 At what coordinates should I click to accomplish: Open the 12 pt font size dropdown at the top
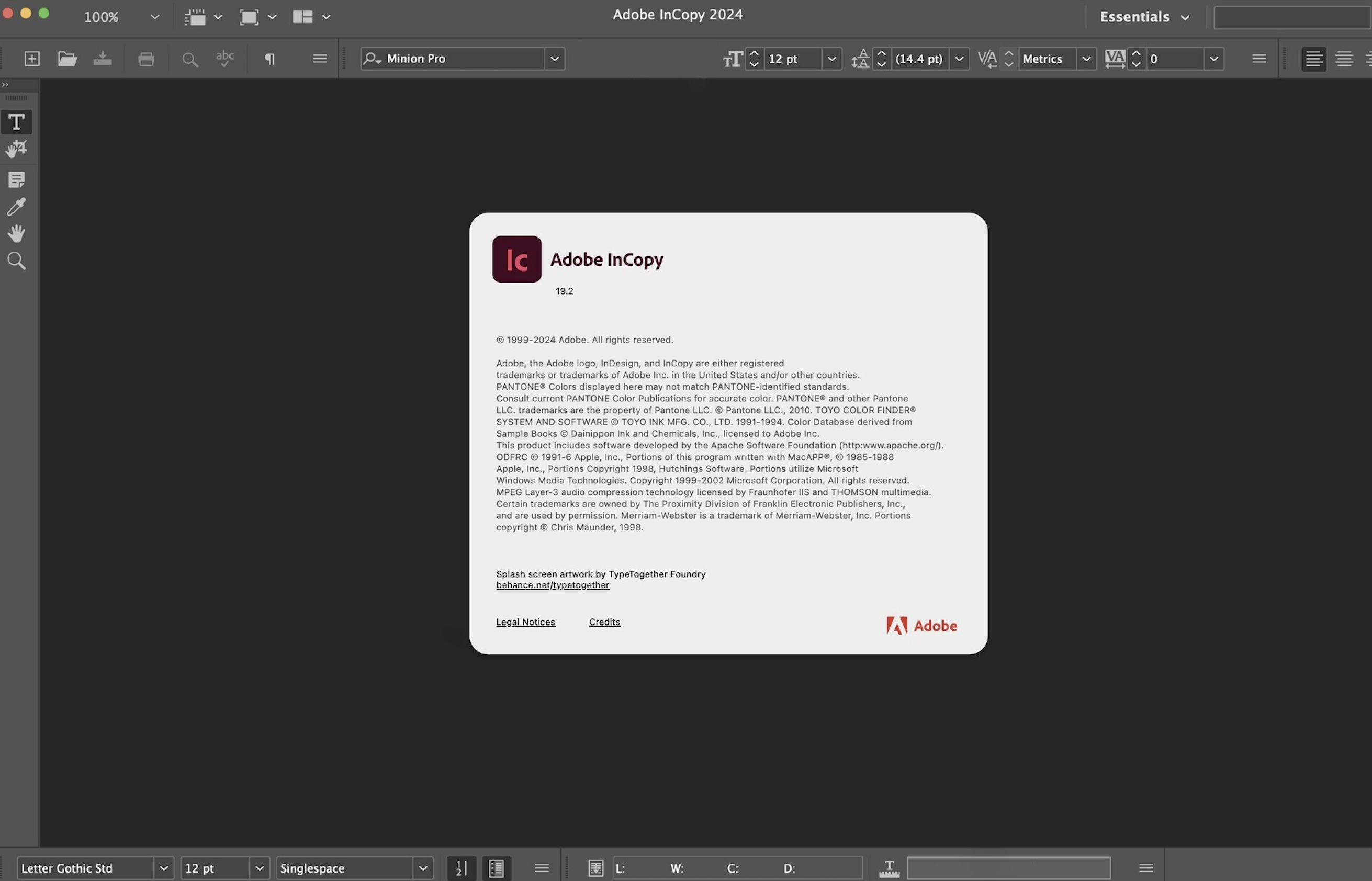[x=831, y=59]
